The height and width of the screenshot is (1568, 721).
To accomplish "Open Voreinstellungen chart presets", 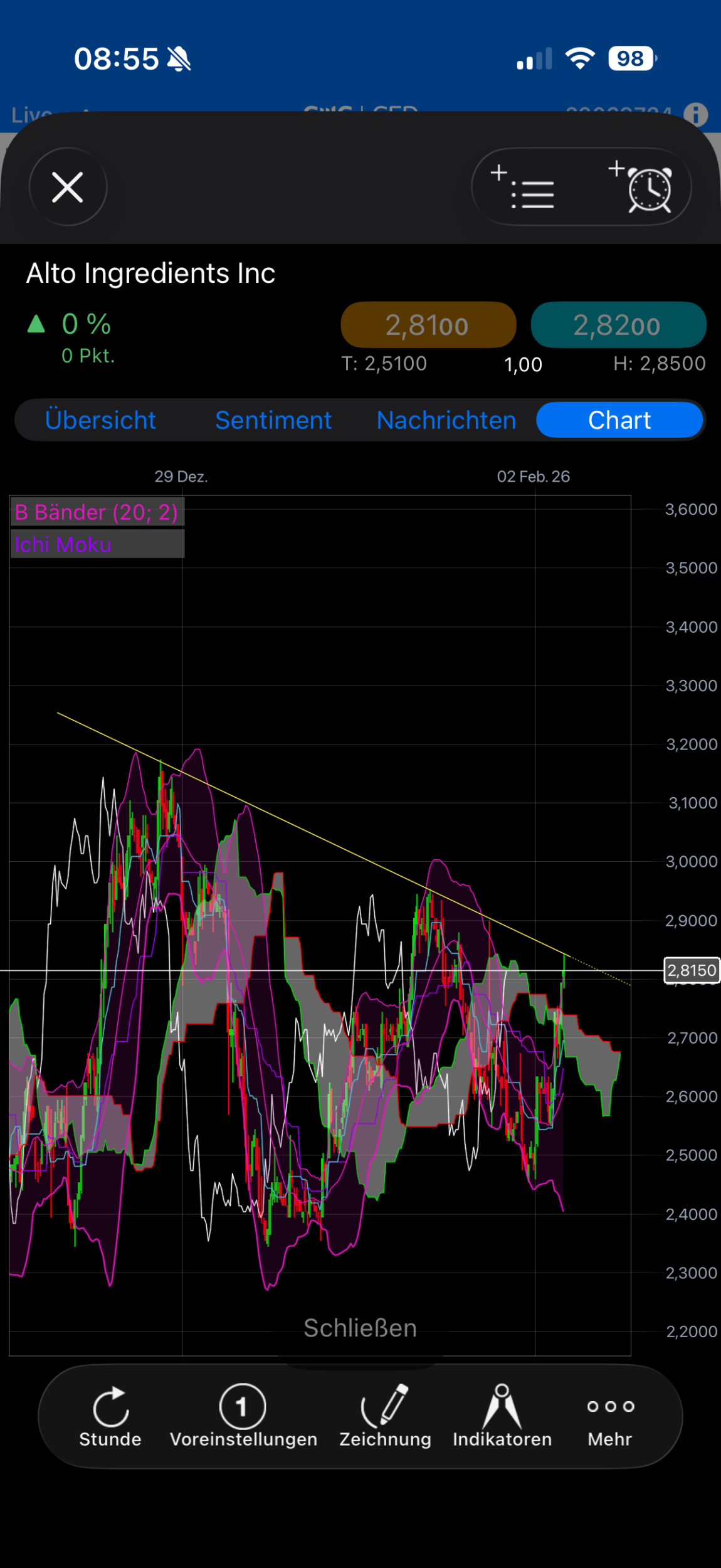I will (243, 1416).
